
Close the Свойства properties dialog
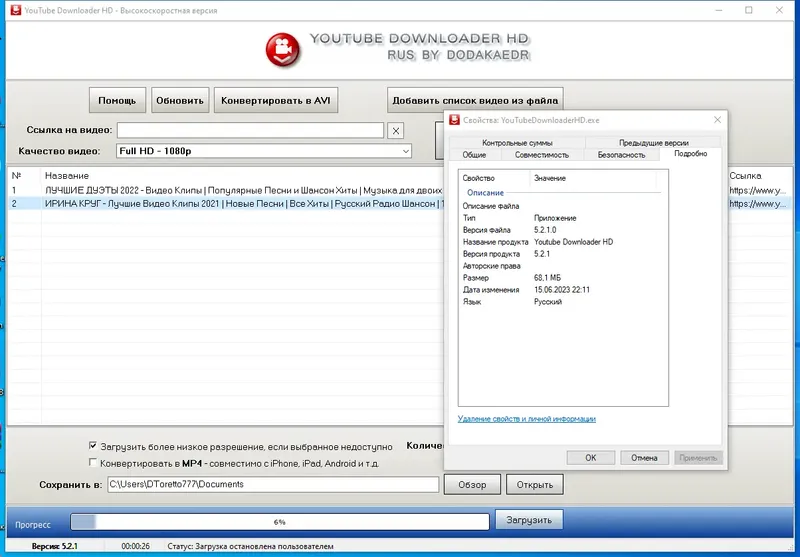(x=717, y=120)
